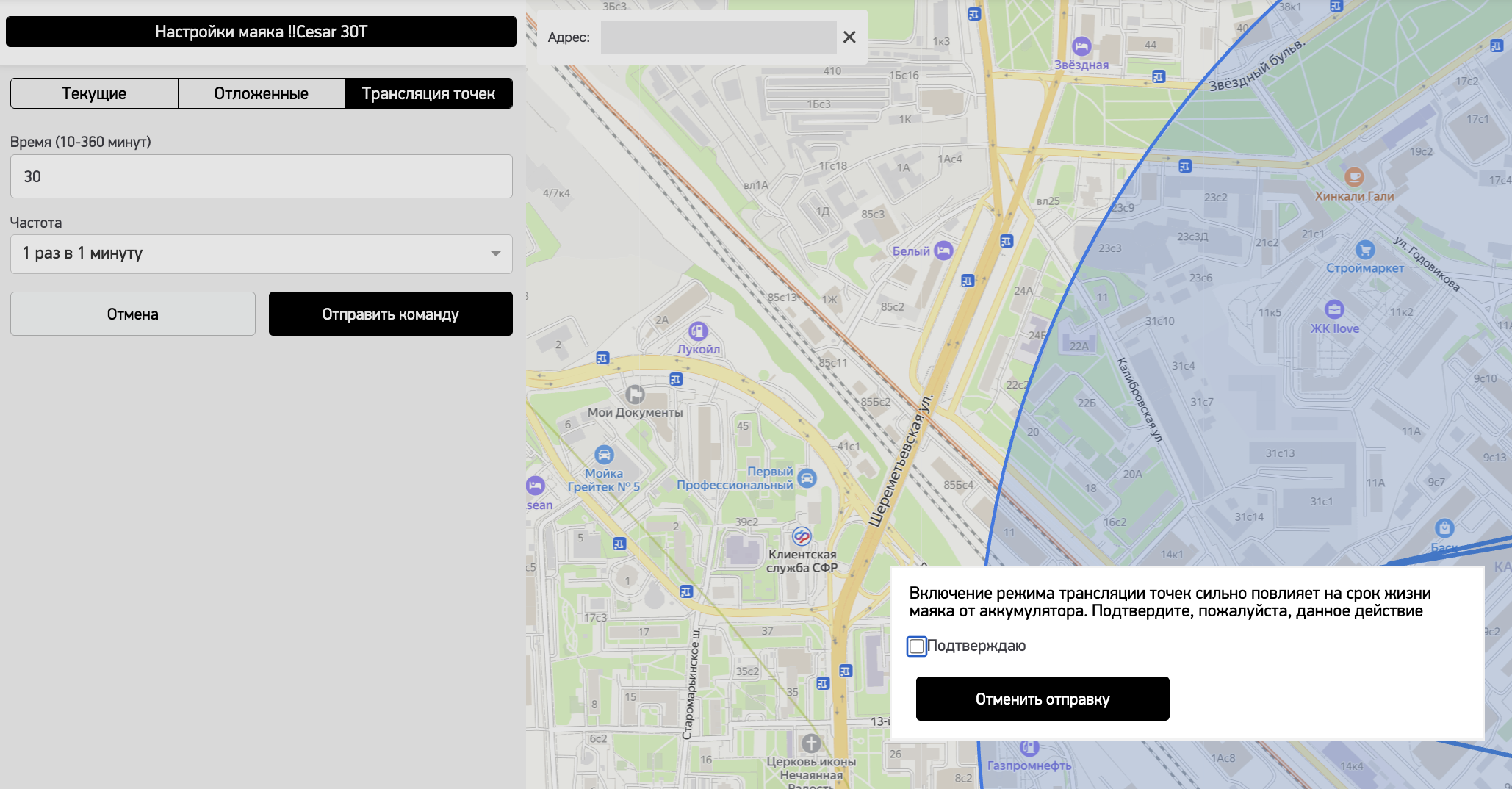Viewport: 1512px width, 789px height.
Task: Click the ЖК Ilove map icon
Action: click(x=1334, y=309)
